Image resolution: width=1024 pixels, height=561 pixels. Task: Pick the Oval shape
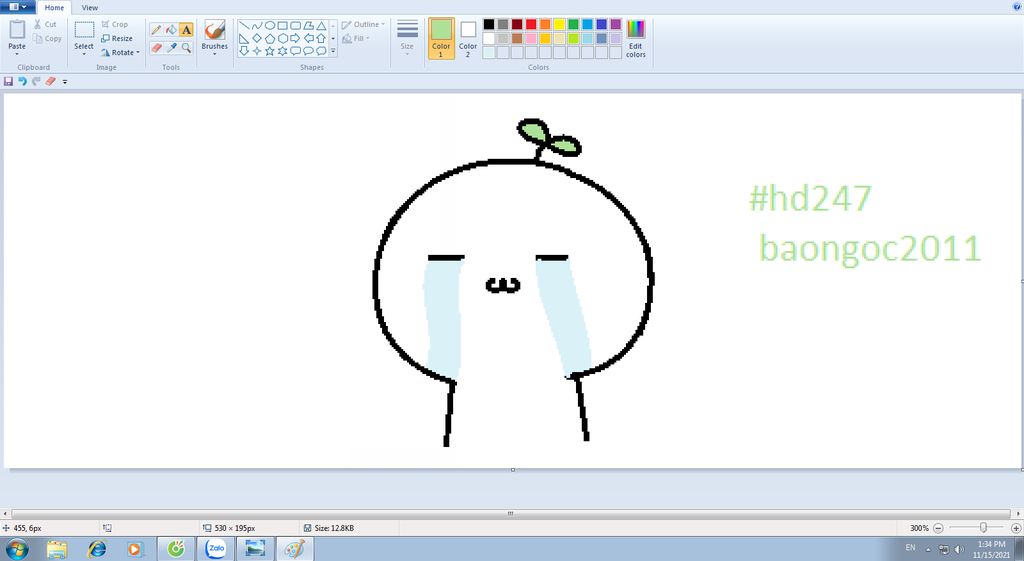coord(270,25)
